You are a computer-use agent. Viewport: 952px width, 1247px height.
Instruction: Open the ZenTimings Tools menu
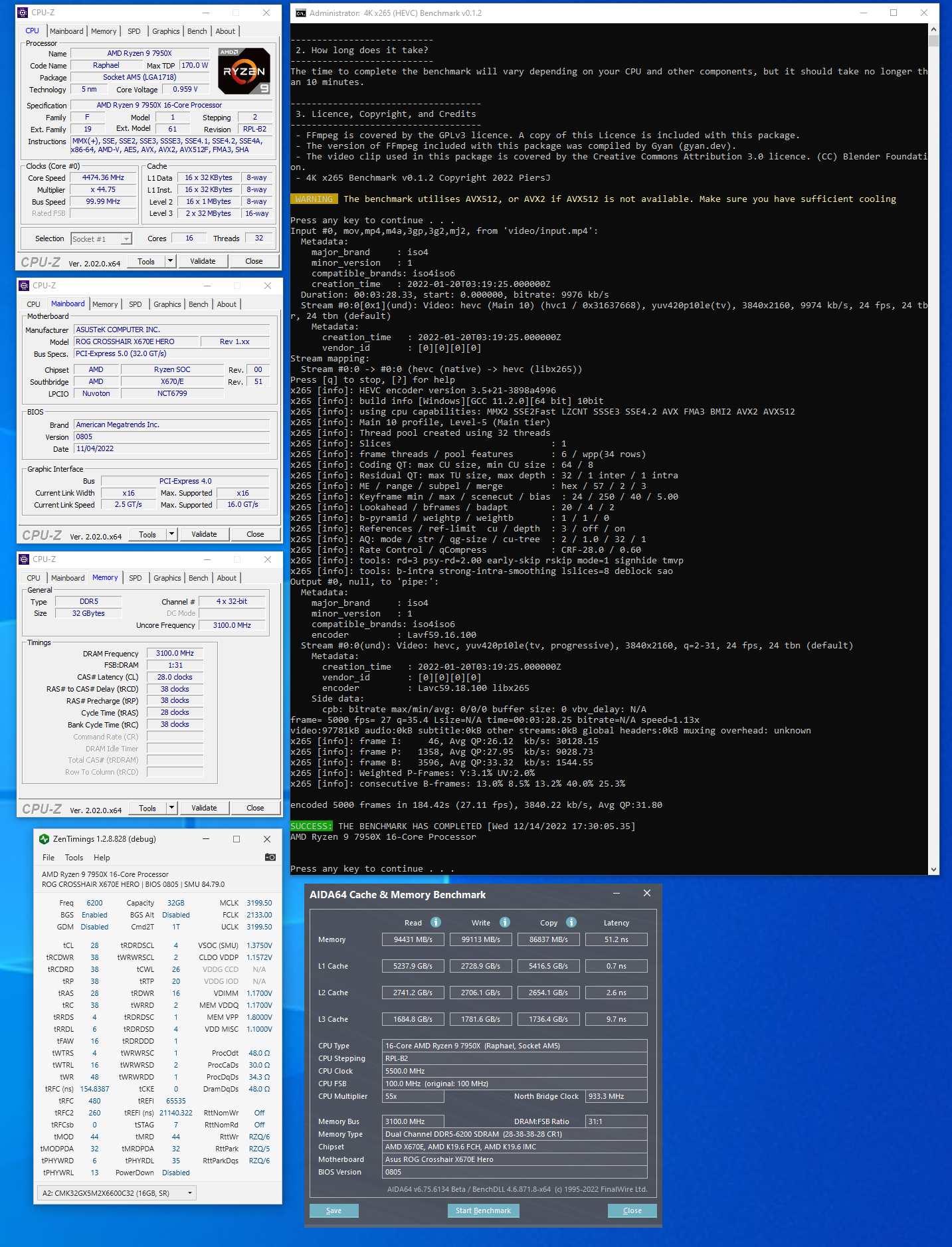74,858
